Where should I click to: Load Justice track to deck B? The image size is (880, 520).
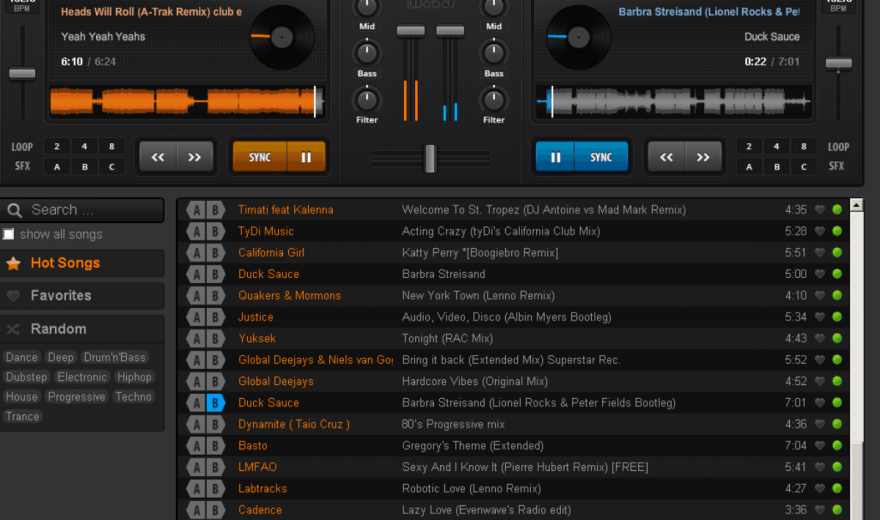click(216, 317)
